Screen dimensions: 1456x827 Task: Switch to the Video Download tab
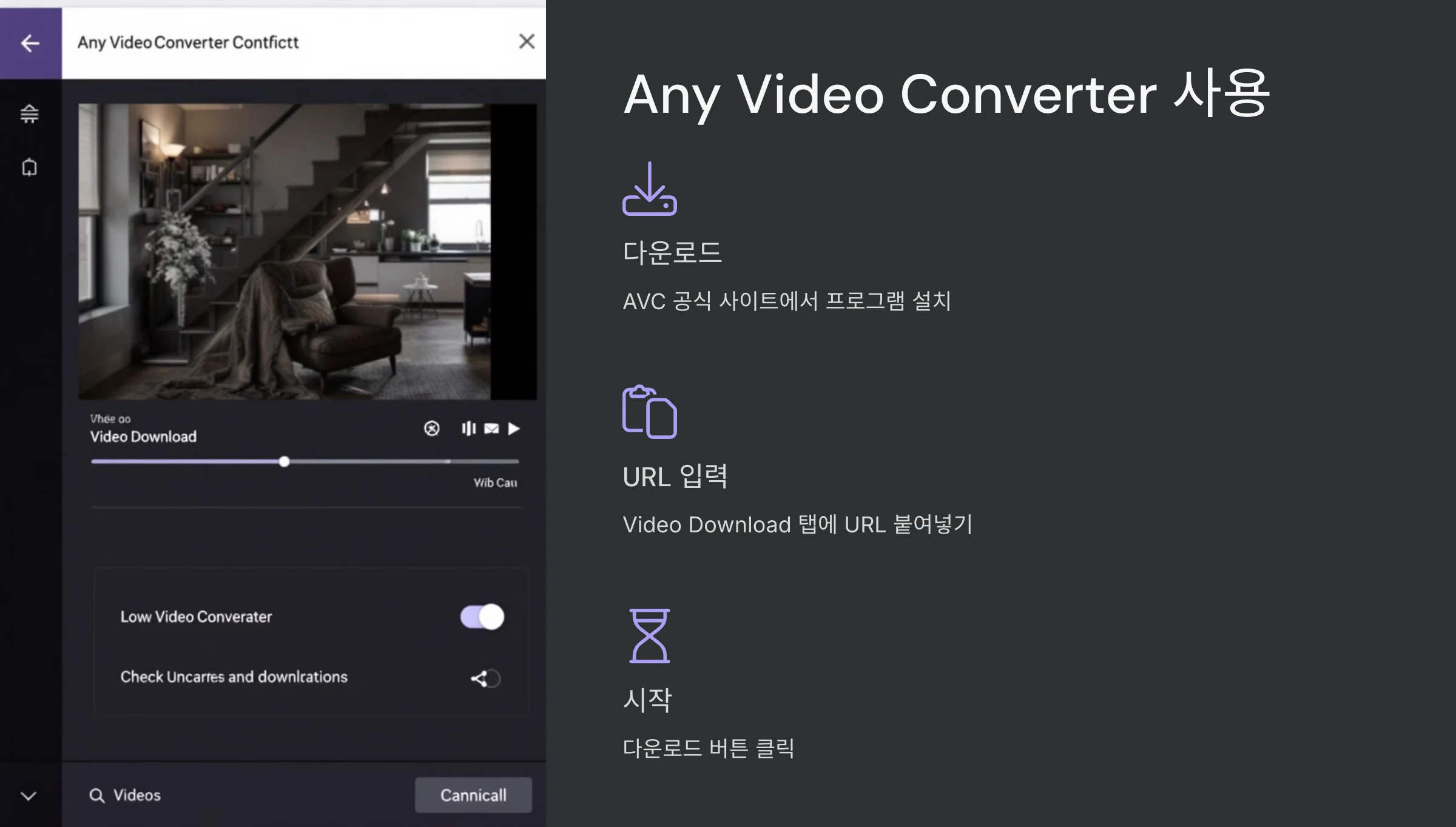(x=143, y=436)
